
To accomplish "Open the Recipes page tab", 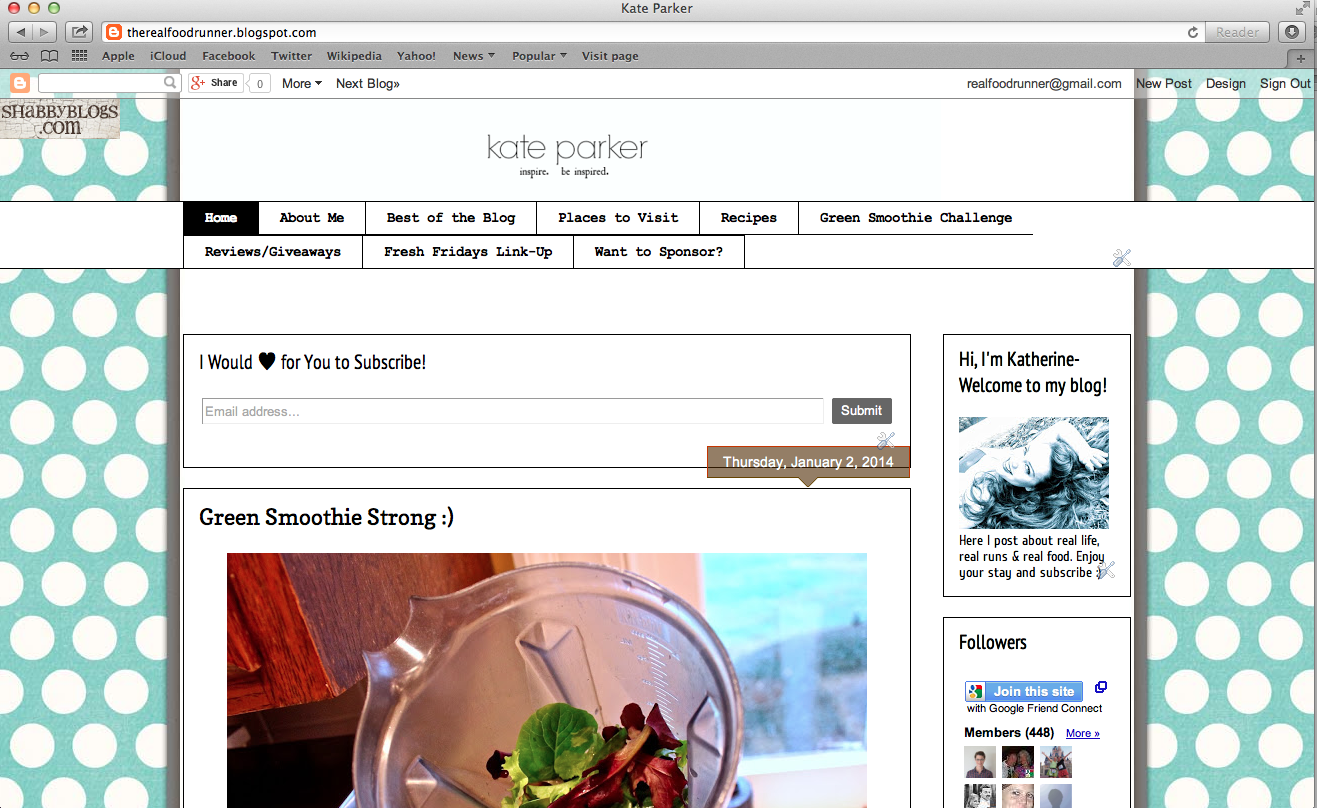I will (749, 218).
